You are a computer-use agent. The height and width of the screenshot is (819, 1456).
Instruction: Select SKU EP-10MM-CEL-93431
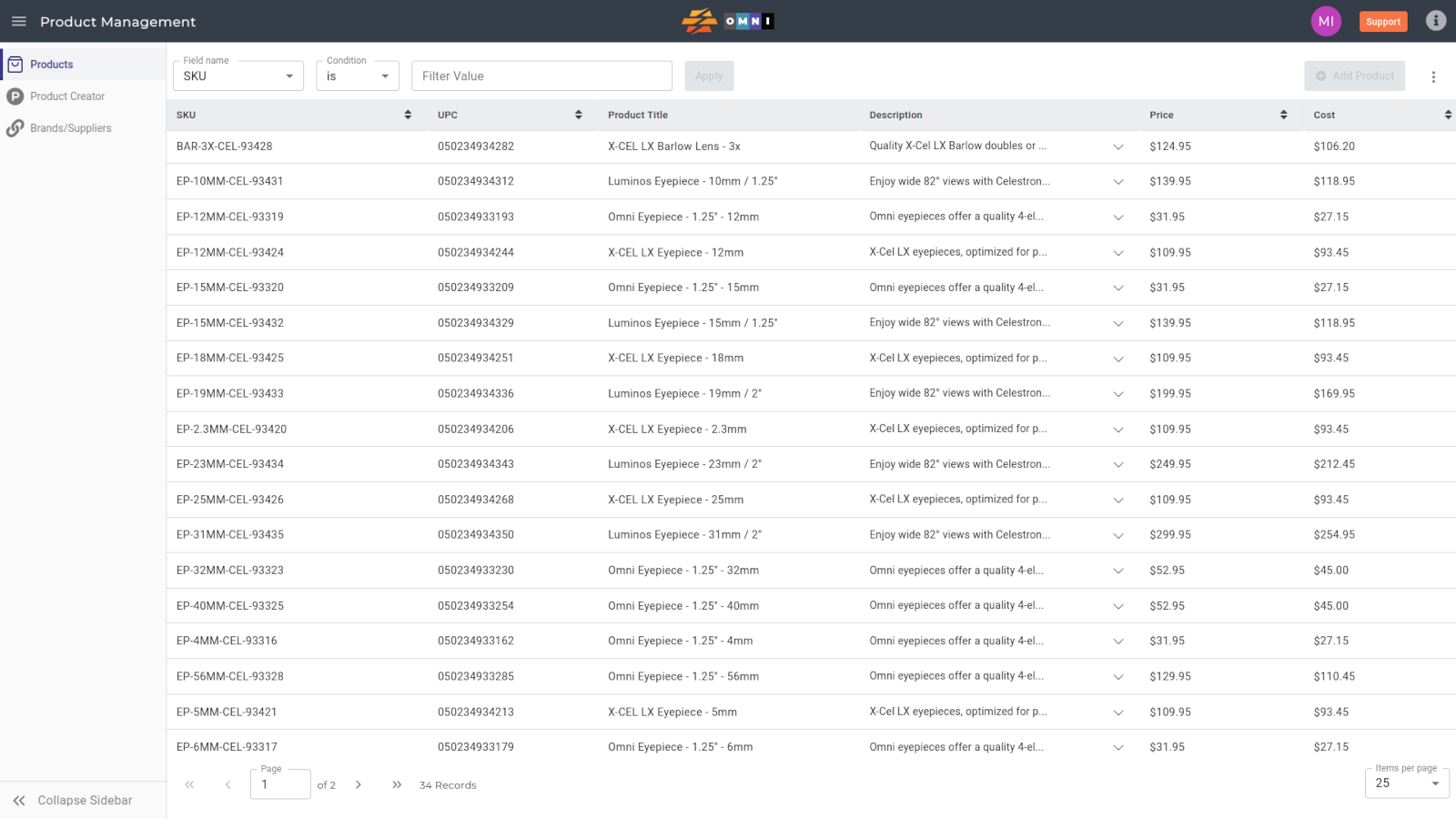(x=230, y=181)
